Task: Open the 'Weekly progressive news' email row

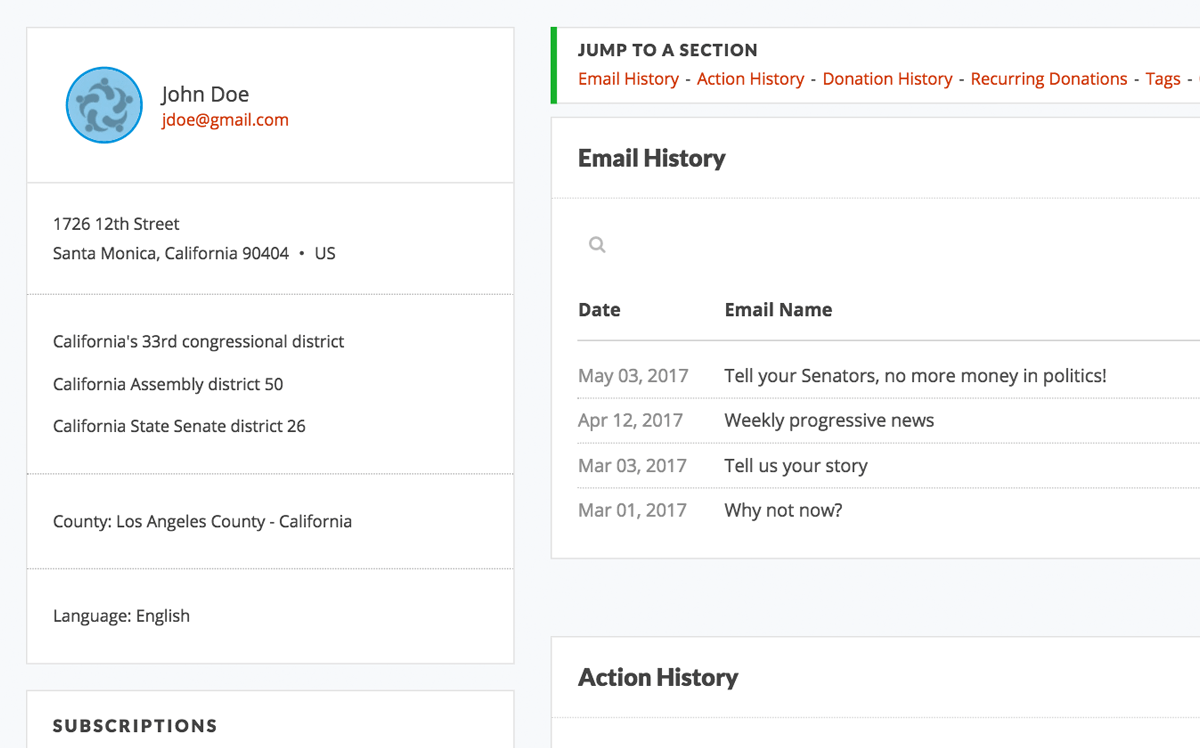Action: click(x=829, y=421)
